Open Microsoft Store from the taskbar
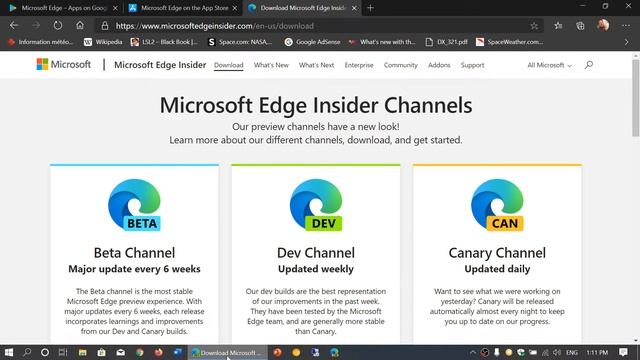The height and width of the screenshot is (360, 640). [x=102, y=352]
